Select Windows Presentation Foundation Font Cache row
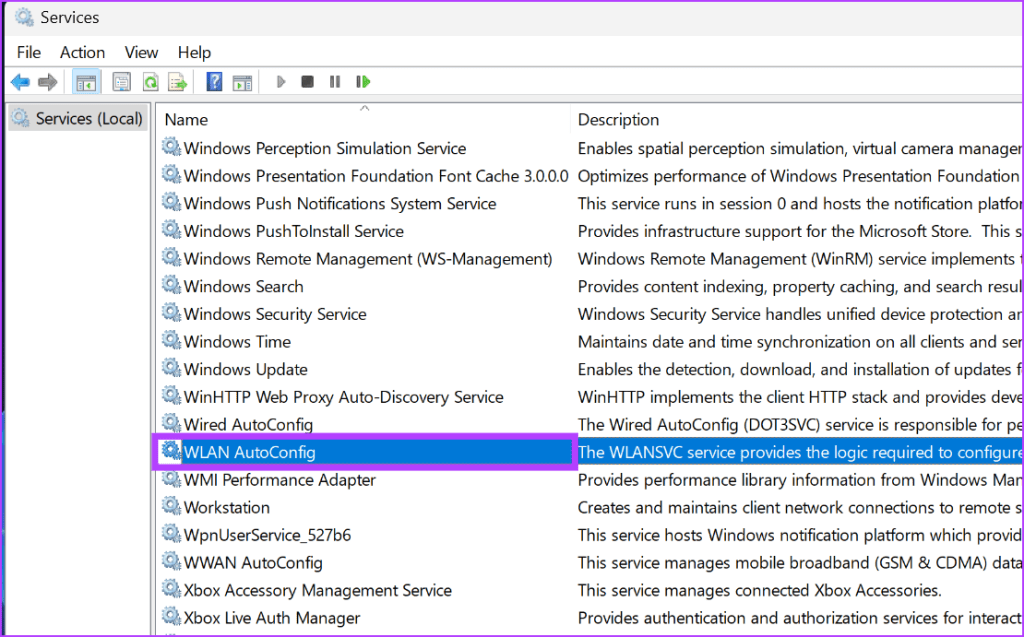1024x637 pixels. pos(376,176)
